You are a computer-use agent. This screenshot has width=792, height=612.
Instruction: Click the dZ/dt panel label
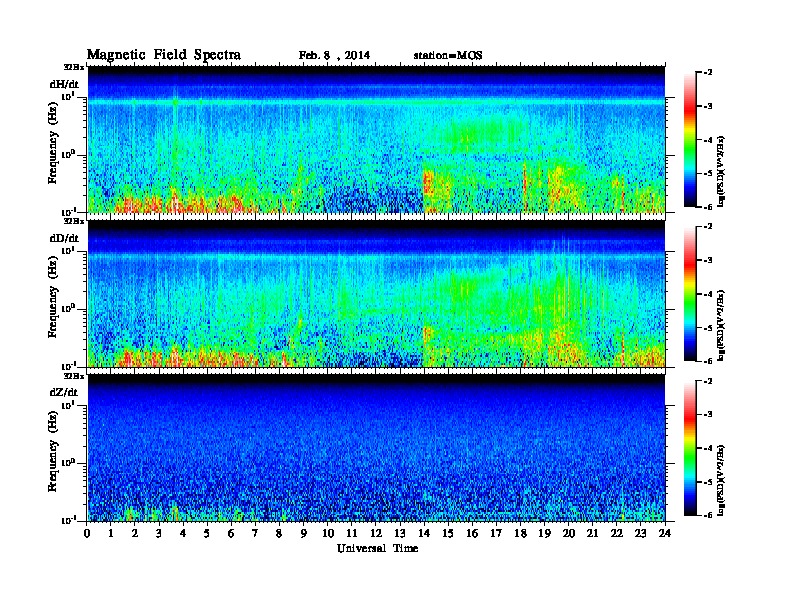point(64,392)
